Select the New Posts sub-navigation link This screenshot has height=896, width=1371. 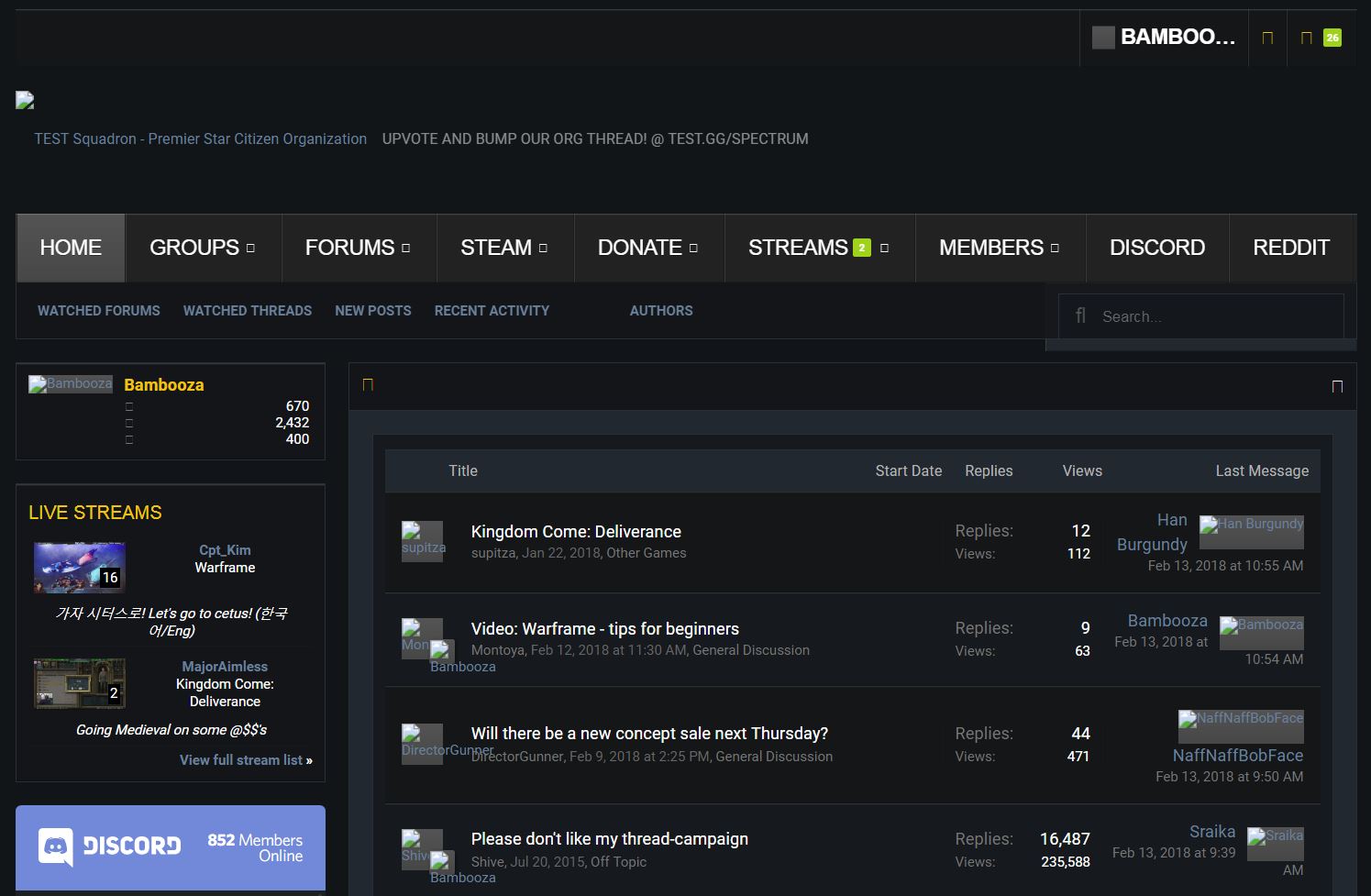[x=372, y=311]
